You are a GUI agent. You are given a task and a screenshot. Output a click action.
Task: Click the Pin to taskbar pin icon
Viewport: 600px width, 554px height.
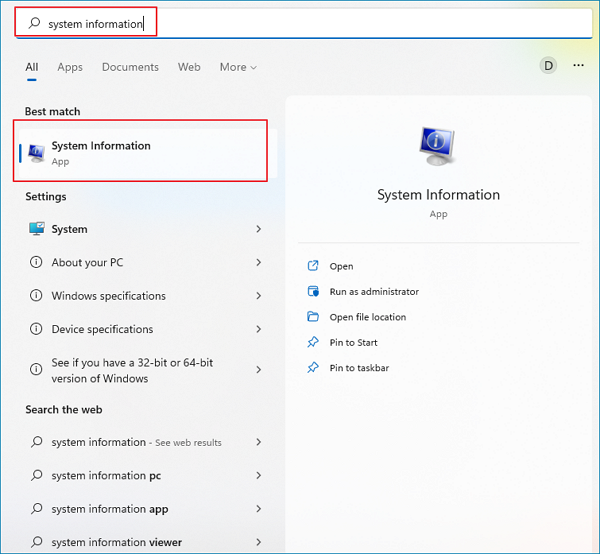313,368
